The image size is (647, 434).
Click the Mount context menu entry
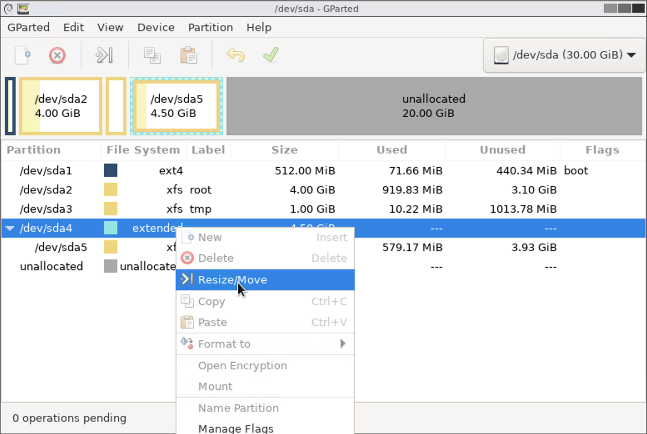pyautogui.click(x=265, y=386)
